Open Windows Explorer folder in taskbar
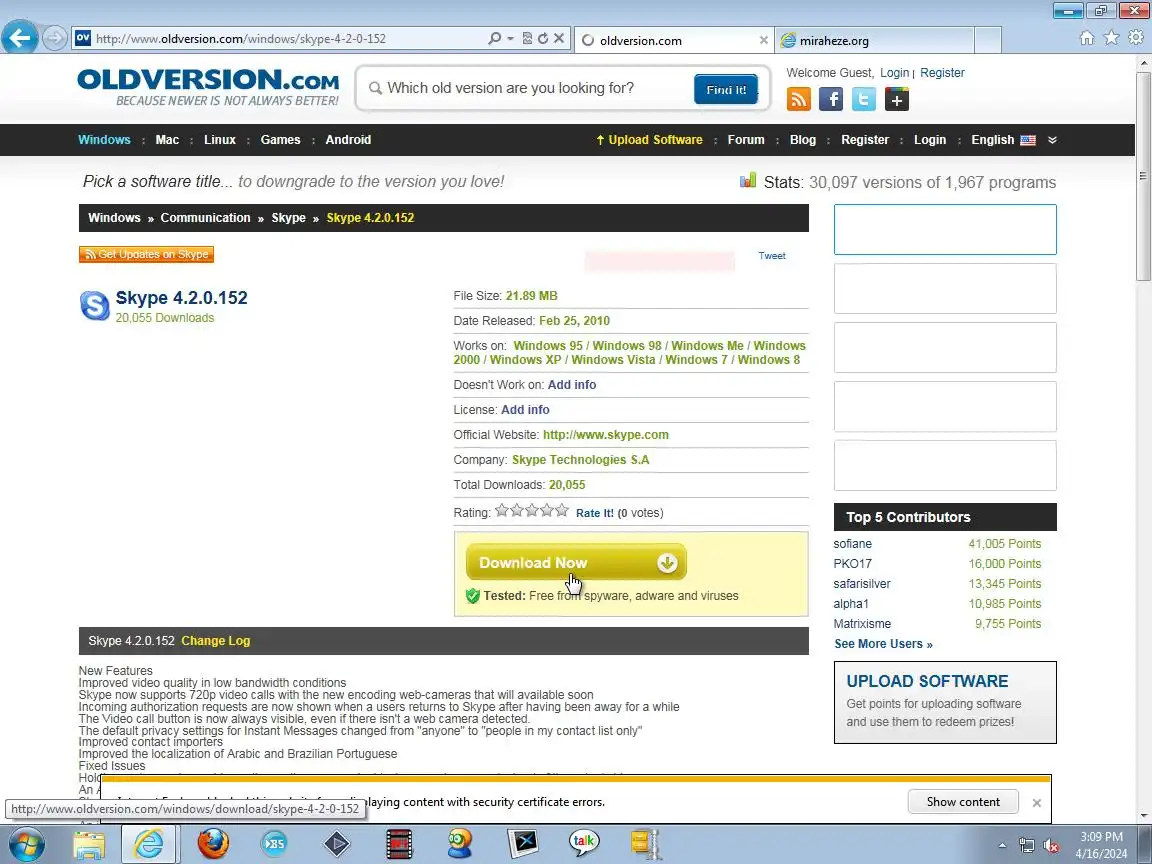Image resolution: width=1152 pixels, height=864 pixels. point(89,844)
